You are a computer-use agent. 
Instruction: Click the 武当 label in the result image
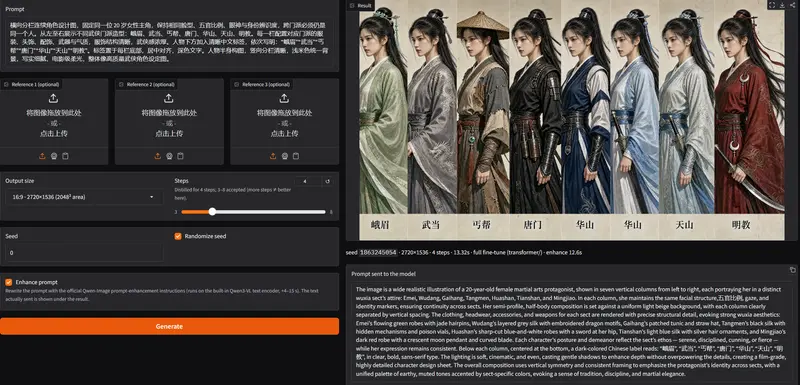[431, 224]
